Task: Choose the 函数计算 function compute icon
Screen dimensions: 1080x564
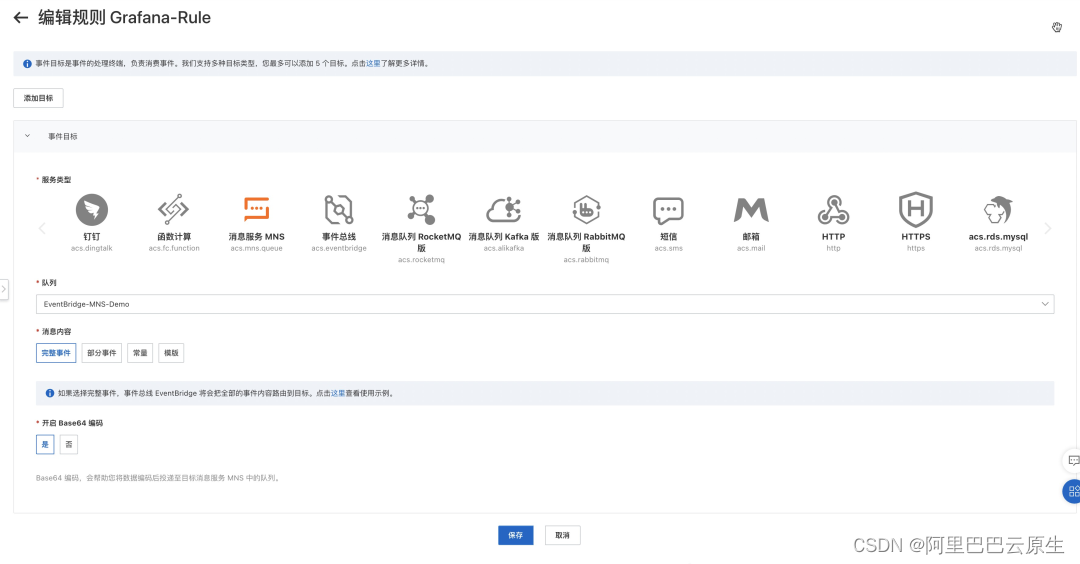Action: (x=174, y=209)
